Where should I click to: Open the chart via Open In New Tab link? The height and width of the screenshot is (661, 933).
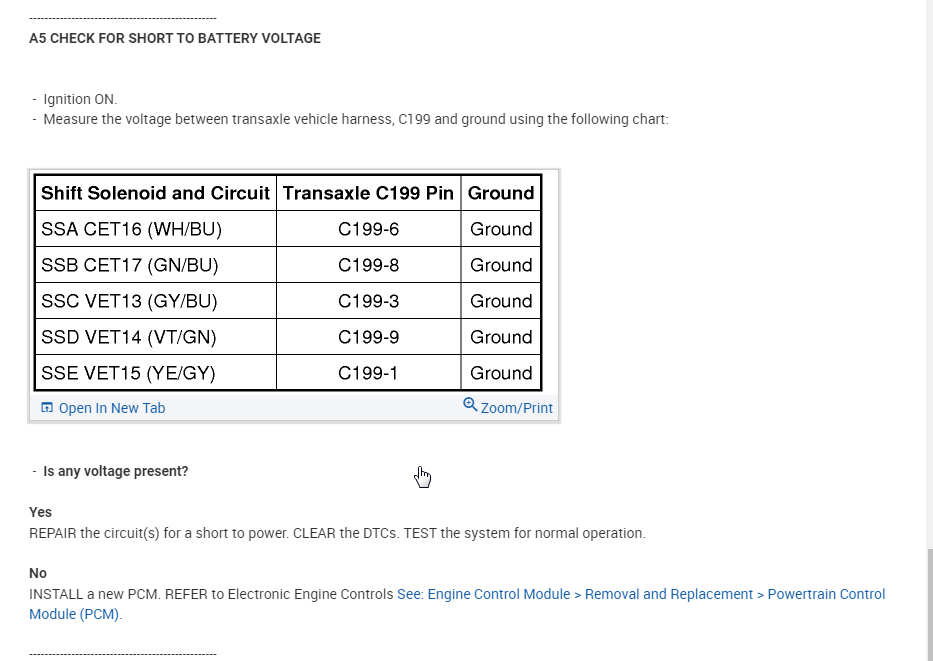click(111, 408)
